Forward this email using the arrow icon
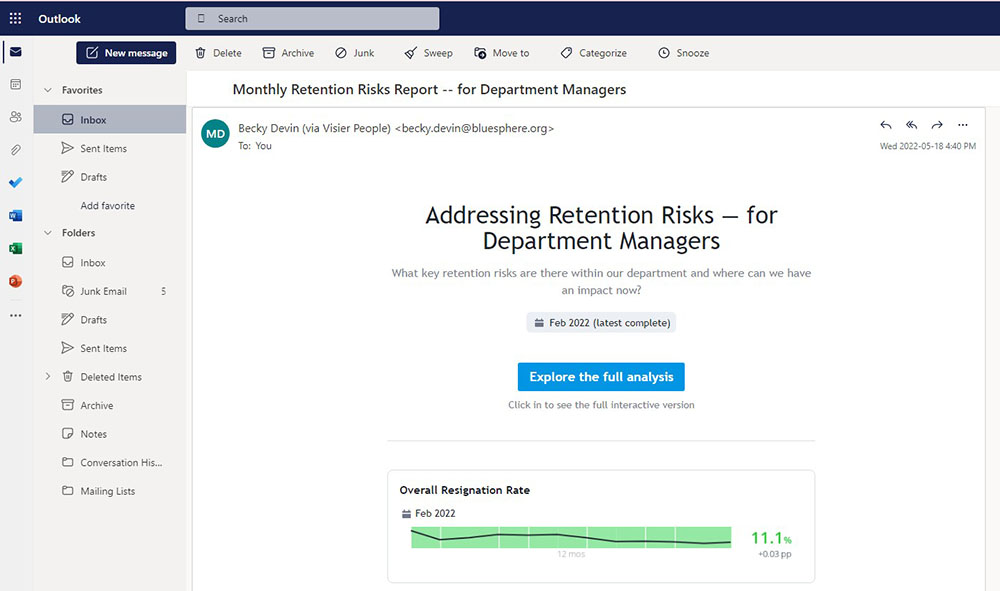 click(937, 125)
